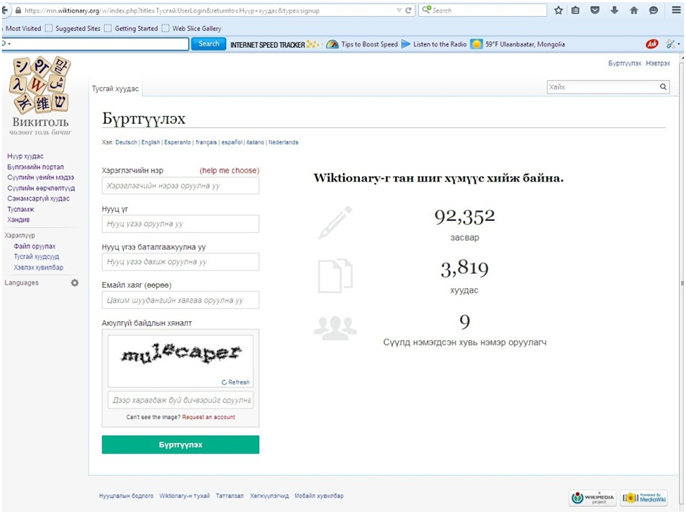Open Getting Started bookmark
Screen dimensions: 686x514
click(x=136, y=28)
